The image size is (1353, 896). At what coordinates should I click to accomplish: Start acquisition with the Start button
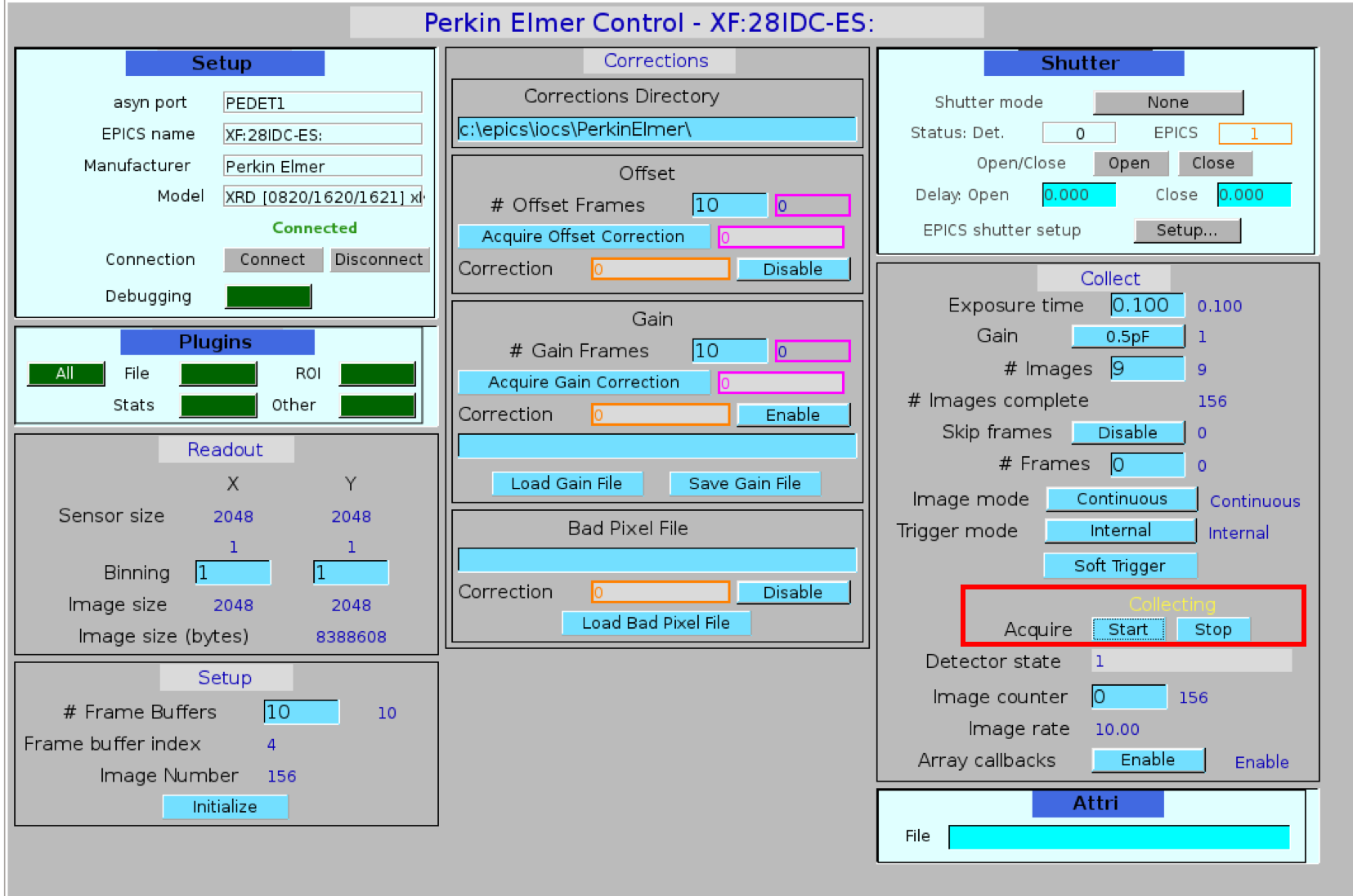(x=1128, y=629)
